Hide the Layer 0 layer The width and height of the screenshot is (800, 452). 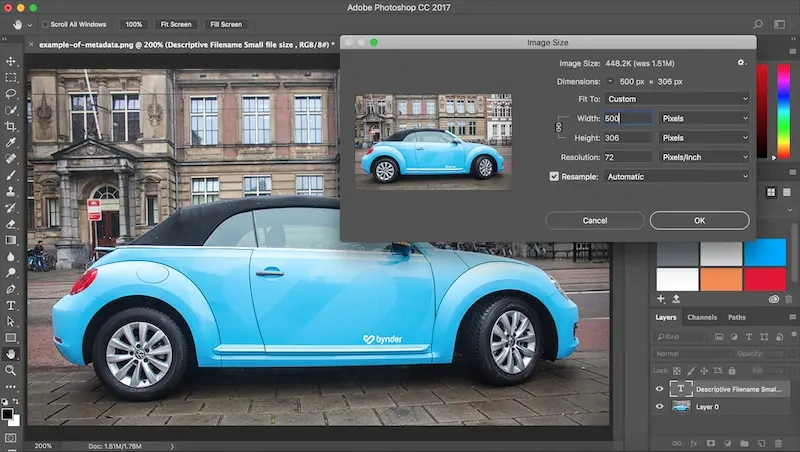click(659, 407)
